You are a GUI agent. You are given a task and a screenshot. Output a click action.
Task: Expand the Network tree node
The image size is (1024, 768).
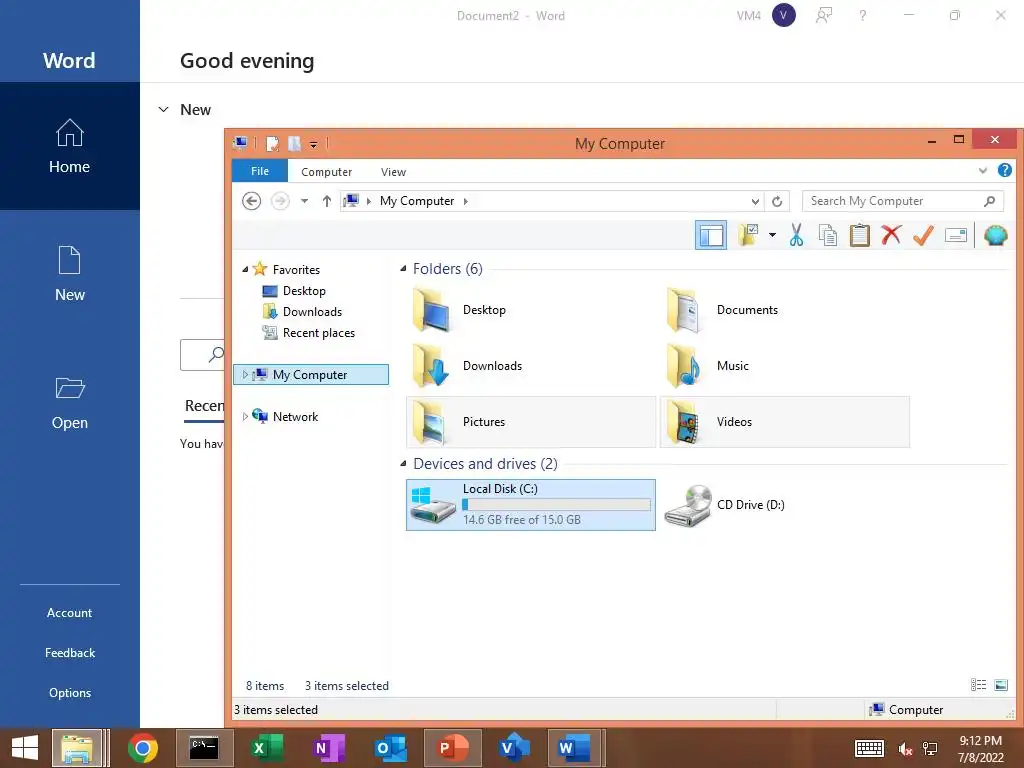(245, 417)
